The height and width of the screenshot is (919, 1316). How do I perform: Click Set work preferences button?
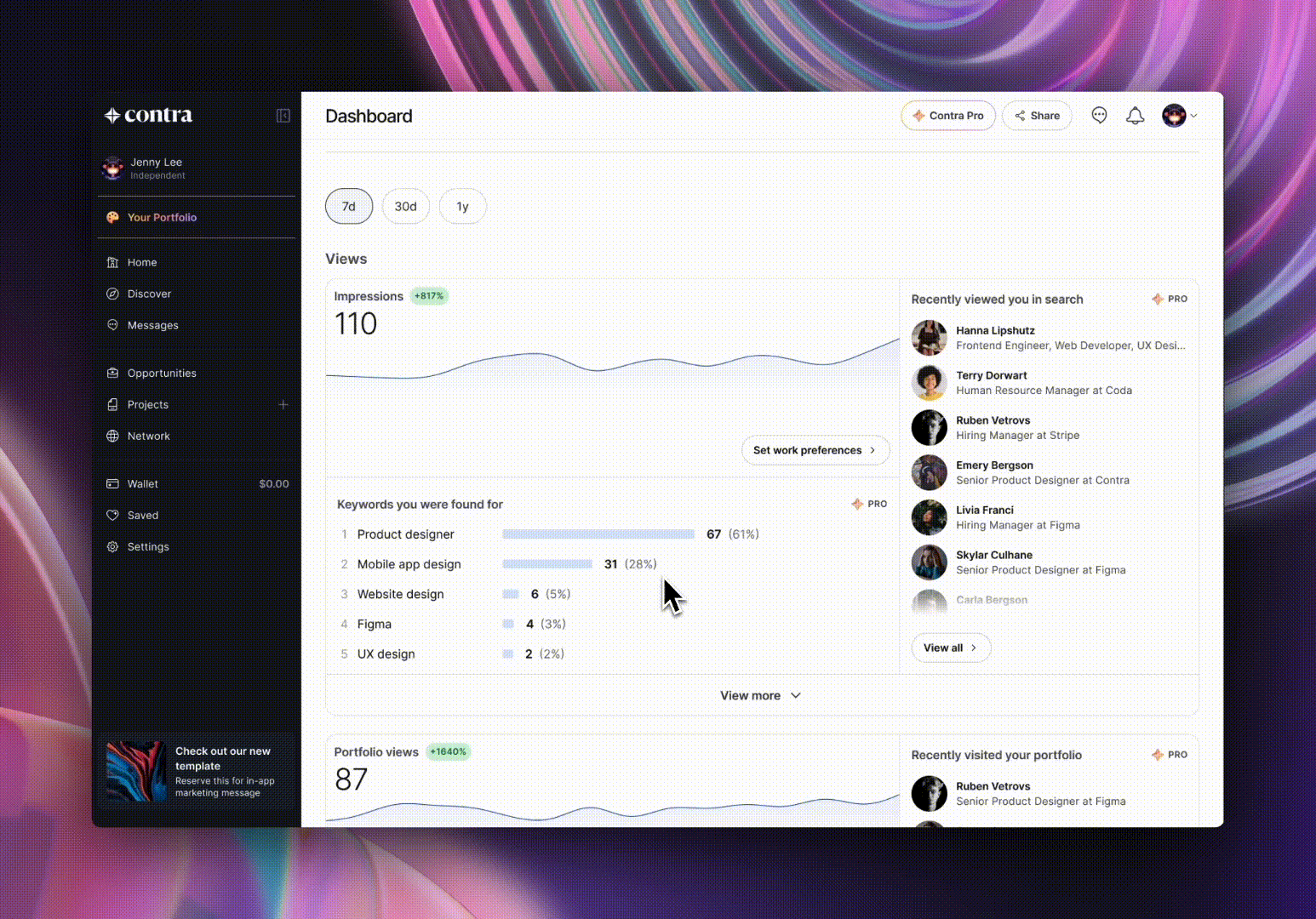[815, 450]
